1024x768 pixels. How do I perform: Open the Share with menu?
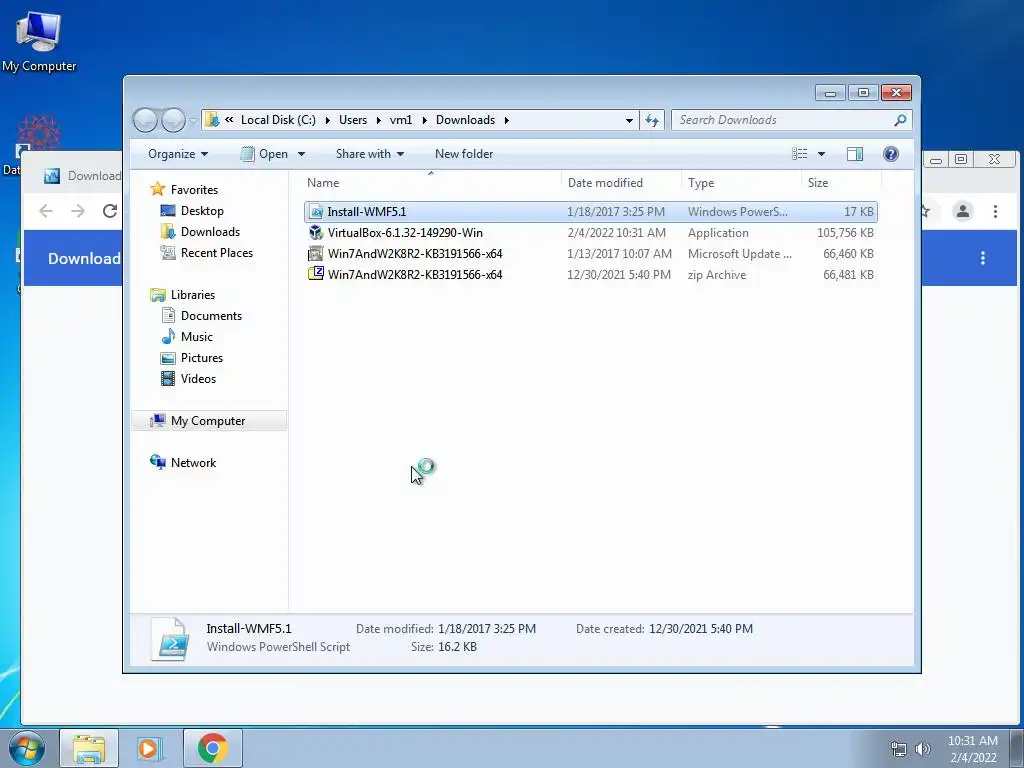[370, 154]
